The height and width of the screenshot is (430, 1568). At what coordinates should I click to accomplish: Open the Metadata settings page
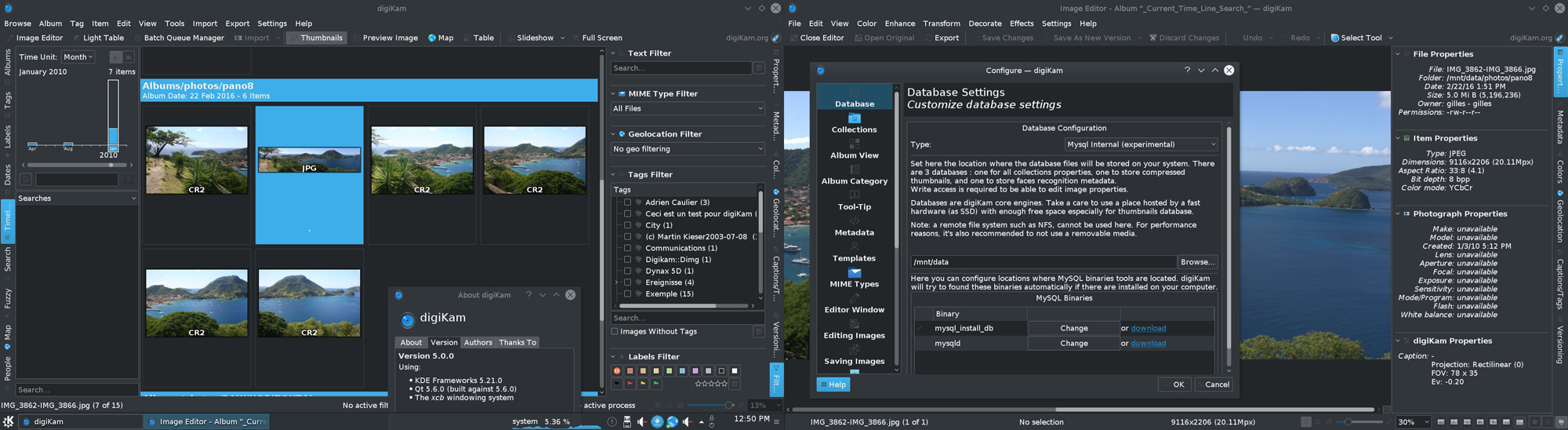(x=854, y=227)
